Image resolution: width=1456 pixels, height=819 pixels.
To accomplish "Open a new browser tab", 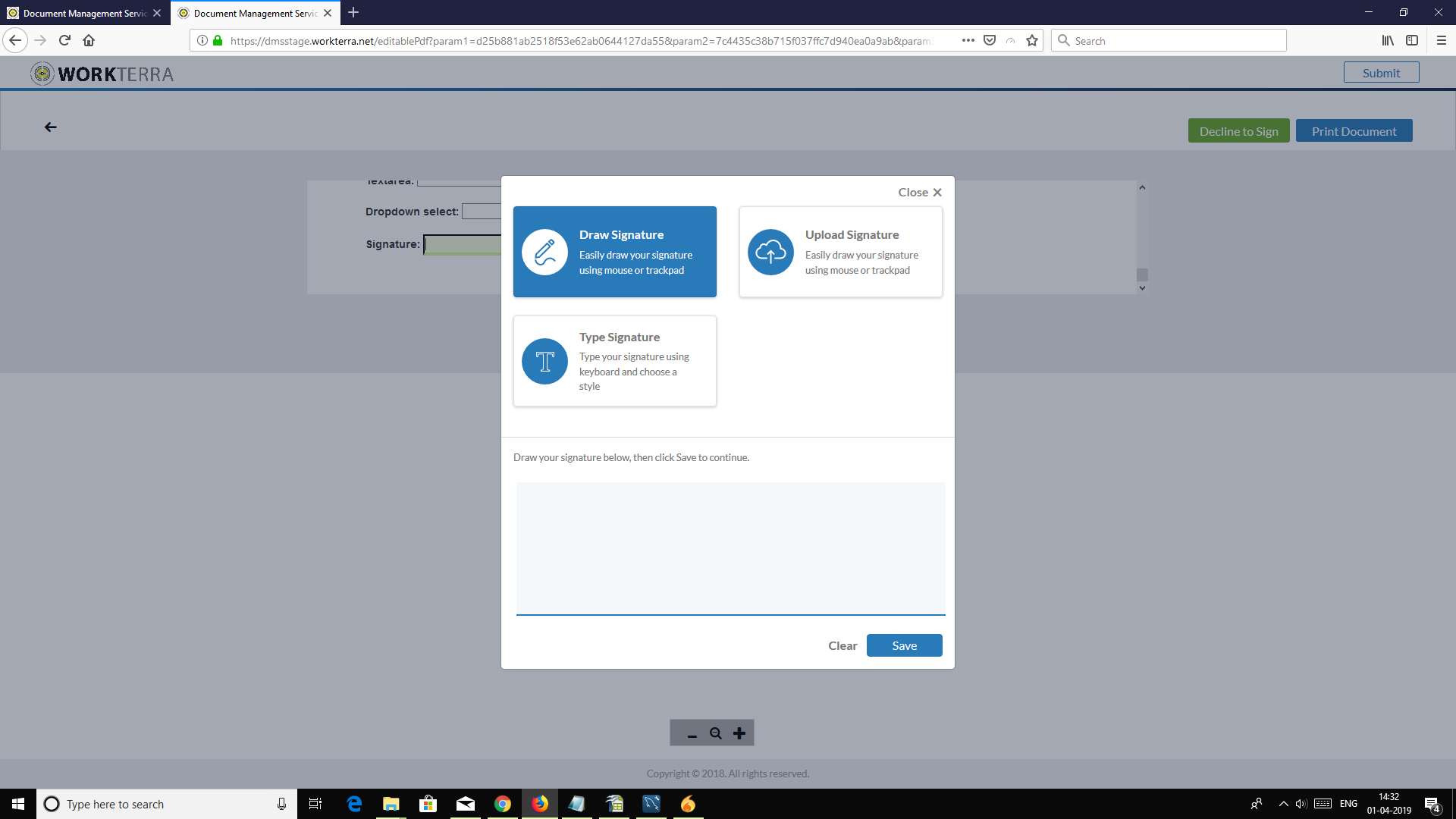I will coord(353,13).
